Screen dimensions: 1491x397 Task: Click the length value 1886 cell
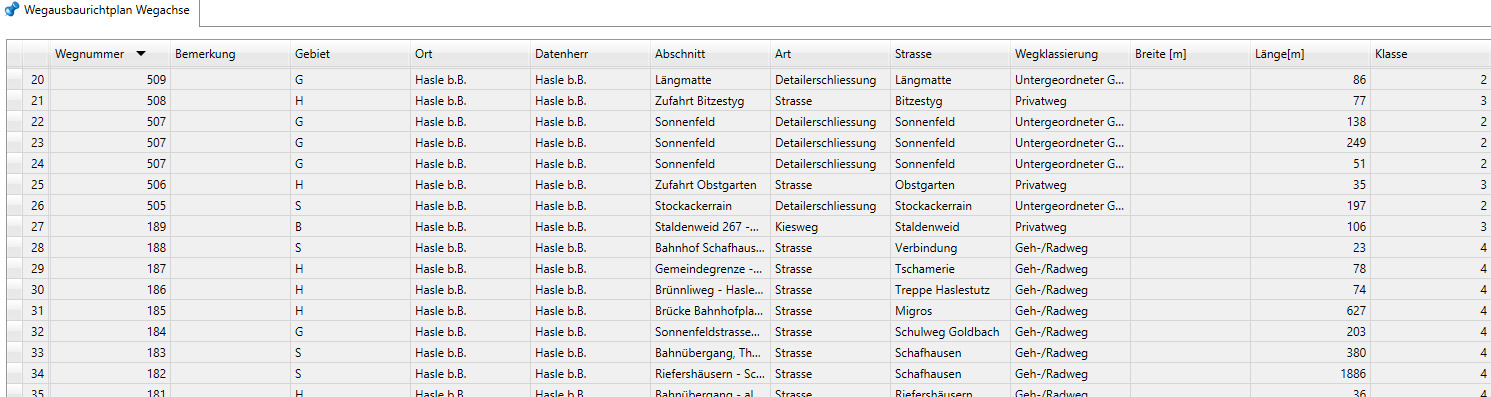tap(1309, 374)
